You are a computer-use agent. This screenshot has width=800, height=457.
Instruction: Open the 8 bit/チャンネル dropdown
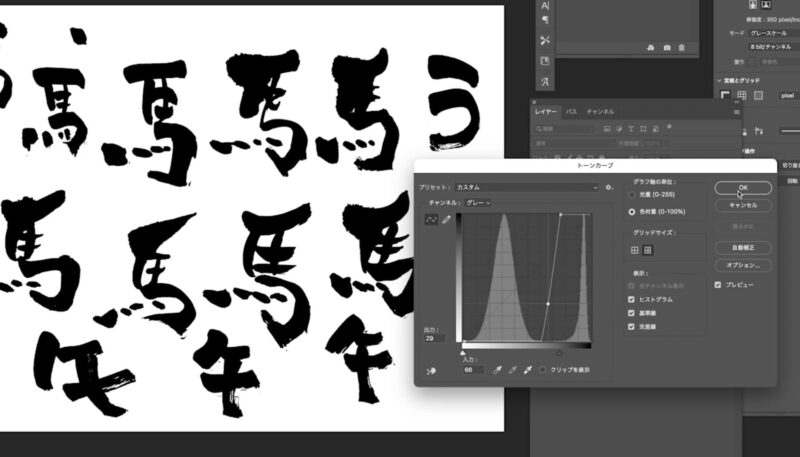click(x=774, y=46)
